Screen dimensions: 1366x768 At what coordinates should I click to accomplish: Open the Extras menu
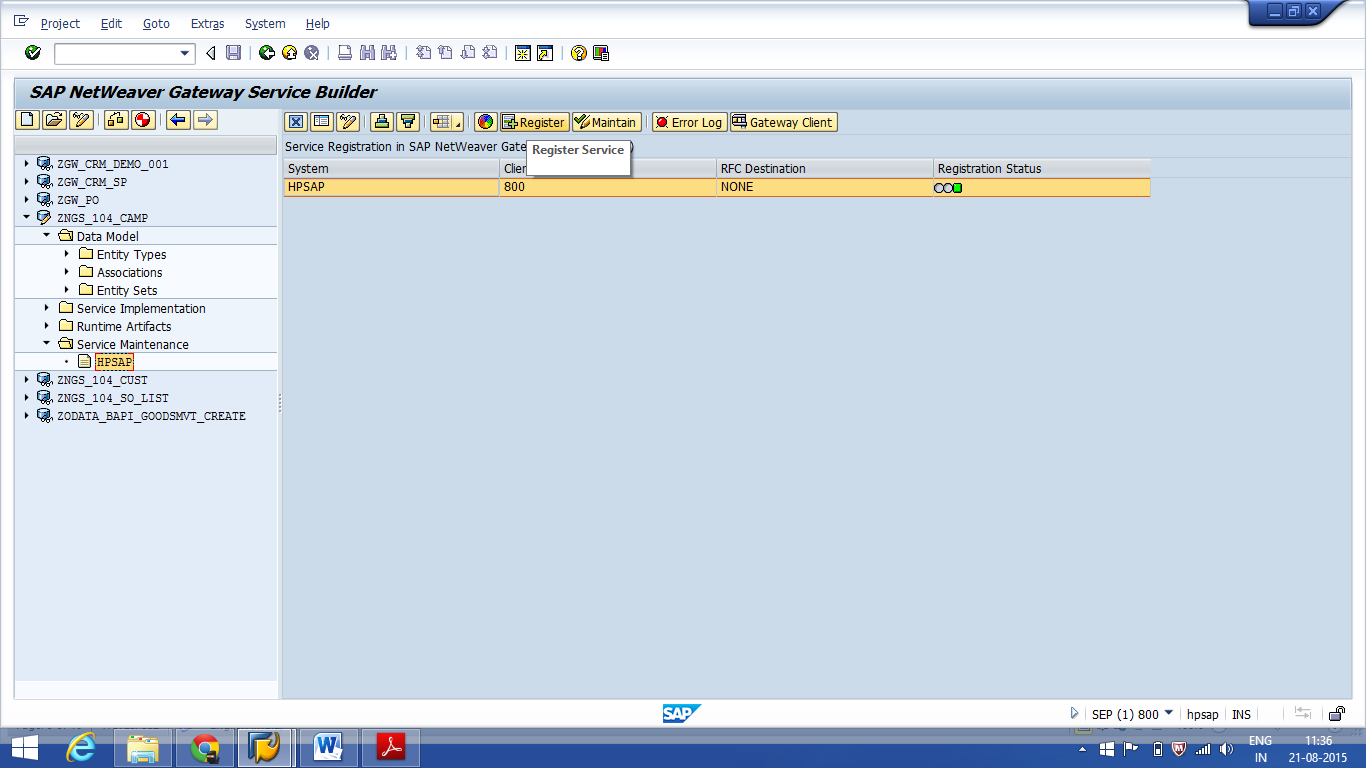coord(207,23)
